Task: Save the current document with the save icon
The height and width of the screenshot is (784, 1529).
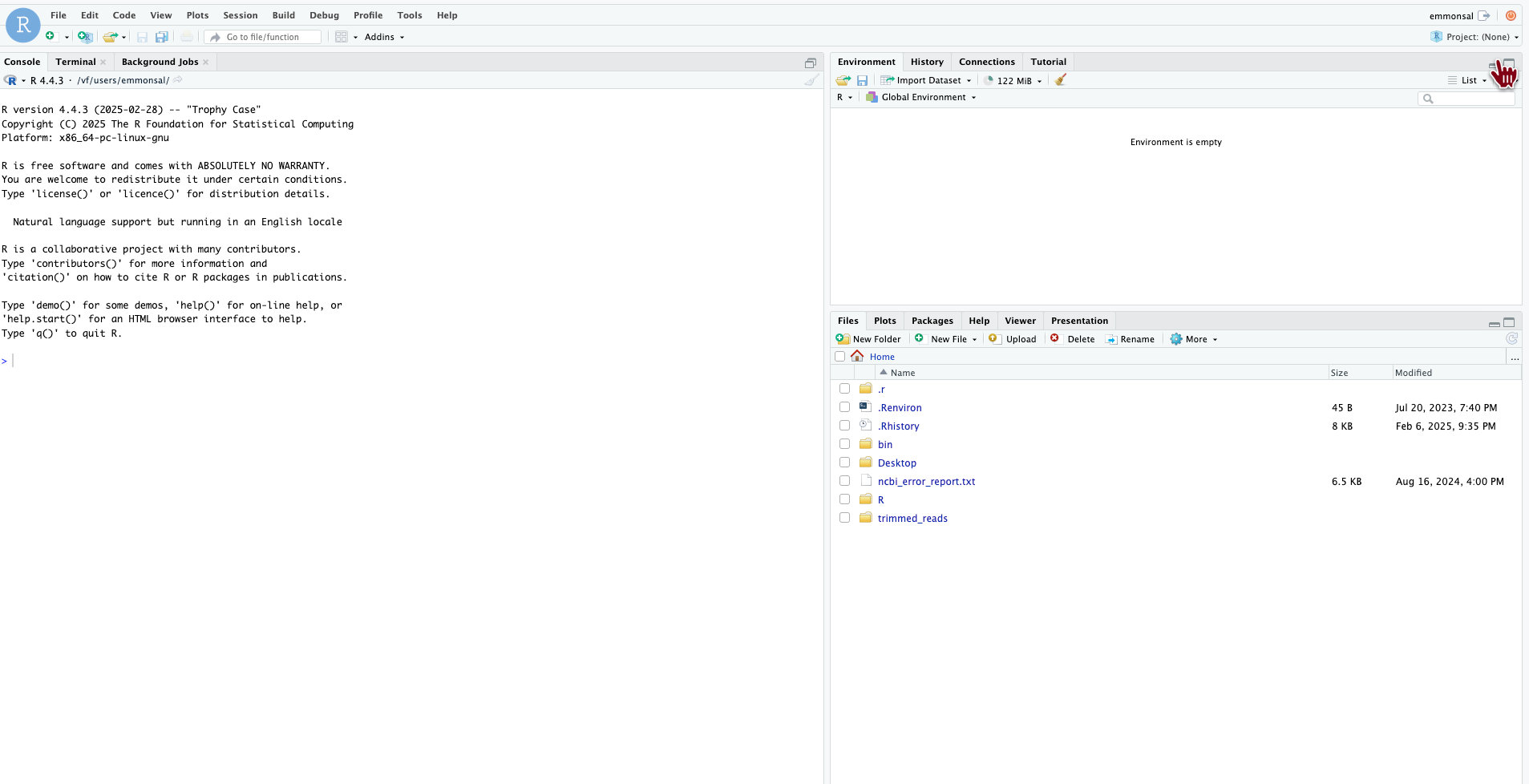Action: point(142,37)
